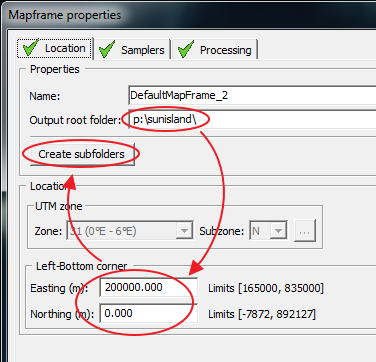Screen dimensions: 376x362
Task: Open the Processing tab
Action: point(215,50)
